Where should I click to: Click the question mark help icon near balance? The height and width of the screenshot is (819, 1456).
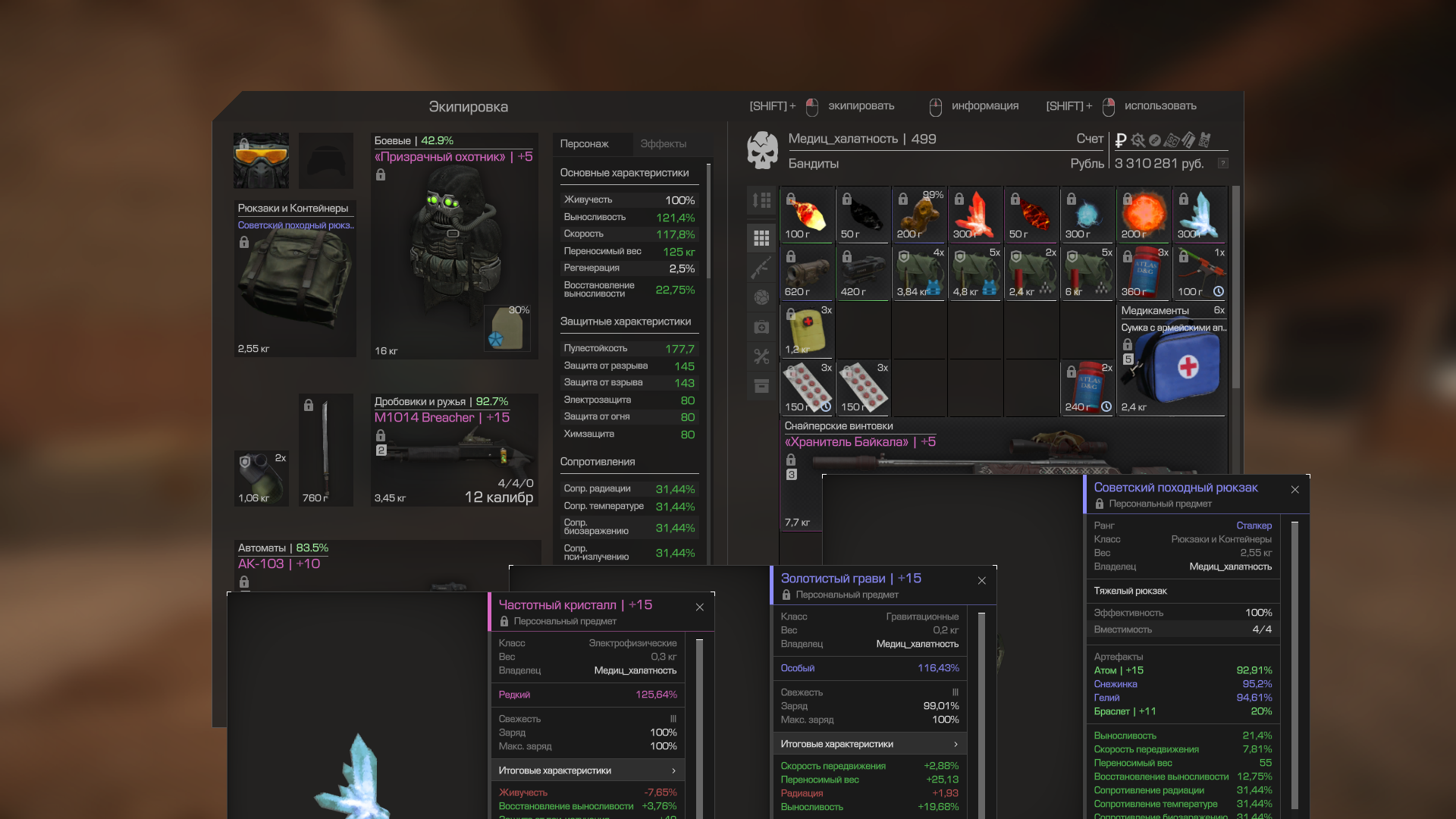point(1222,163)
